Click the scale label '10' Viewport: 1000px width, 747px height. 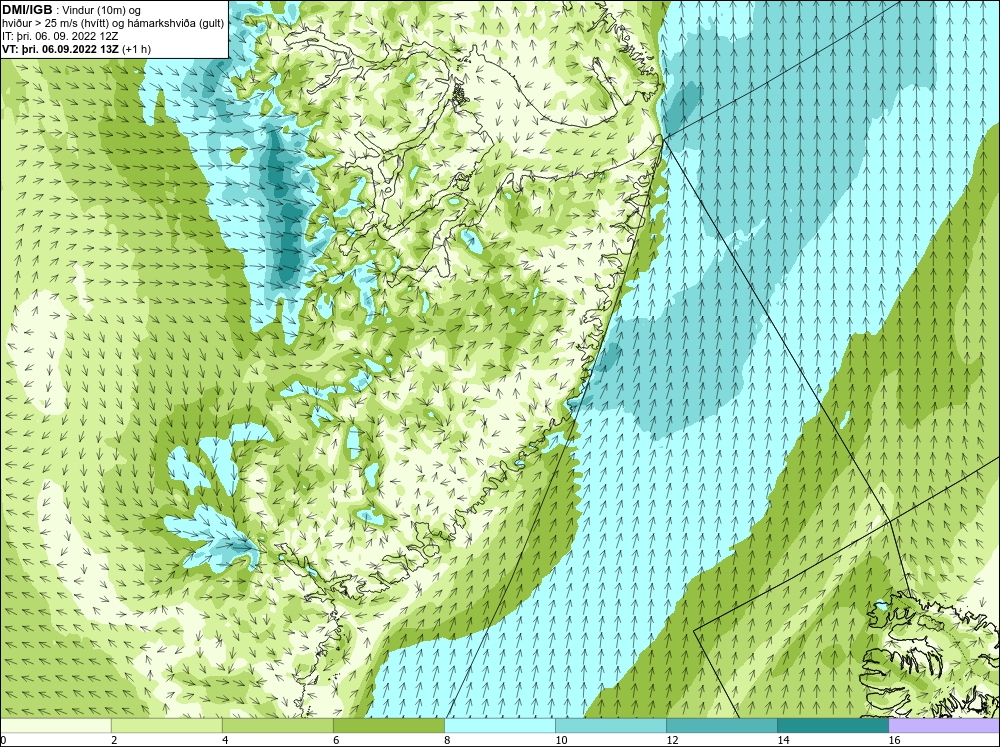(x=561, y=740)
